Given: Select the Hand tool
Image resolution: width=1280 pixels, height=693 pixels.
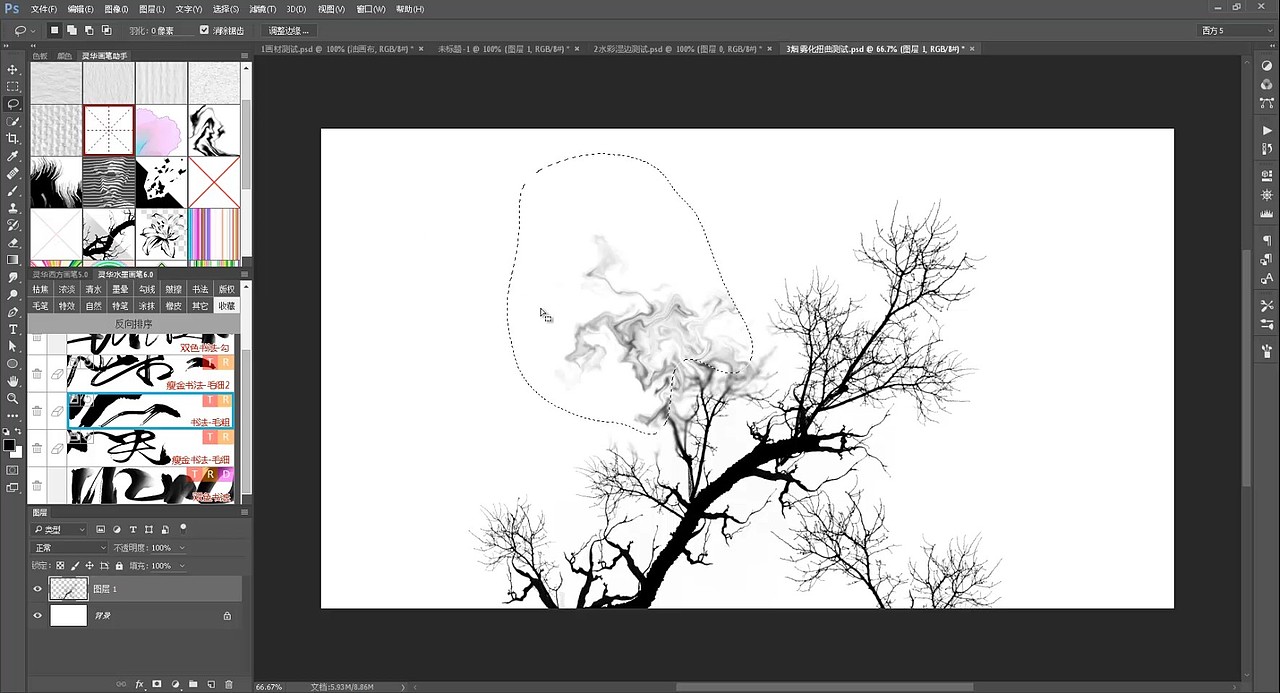Looking at the screenshot, I should (x=13, y=381).
